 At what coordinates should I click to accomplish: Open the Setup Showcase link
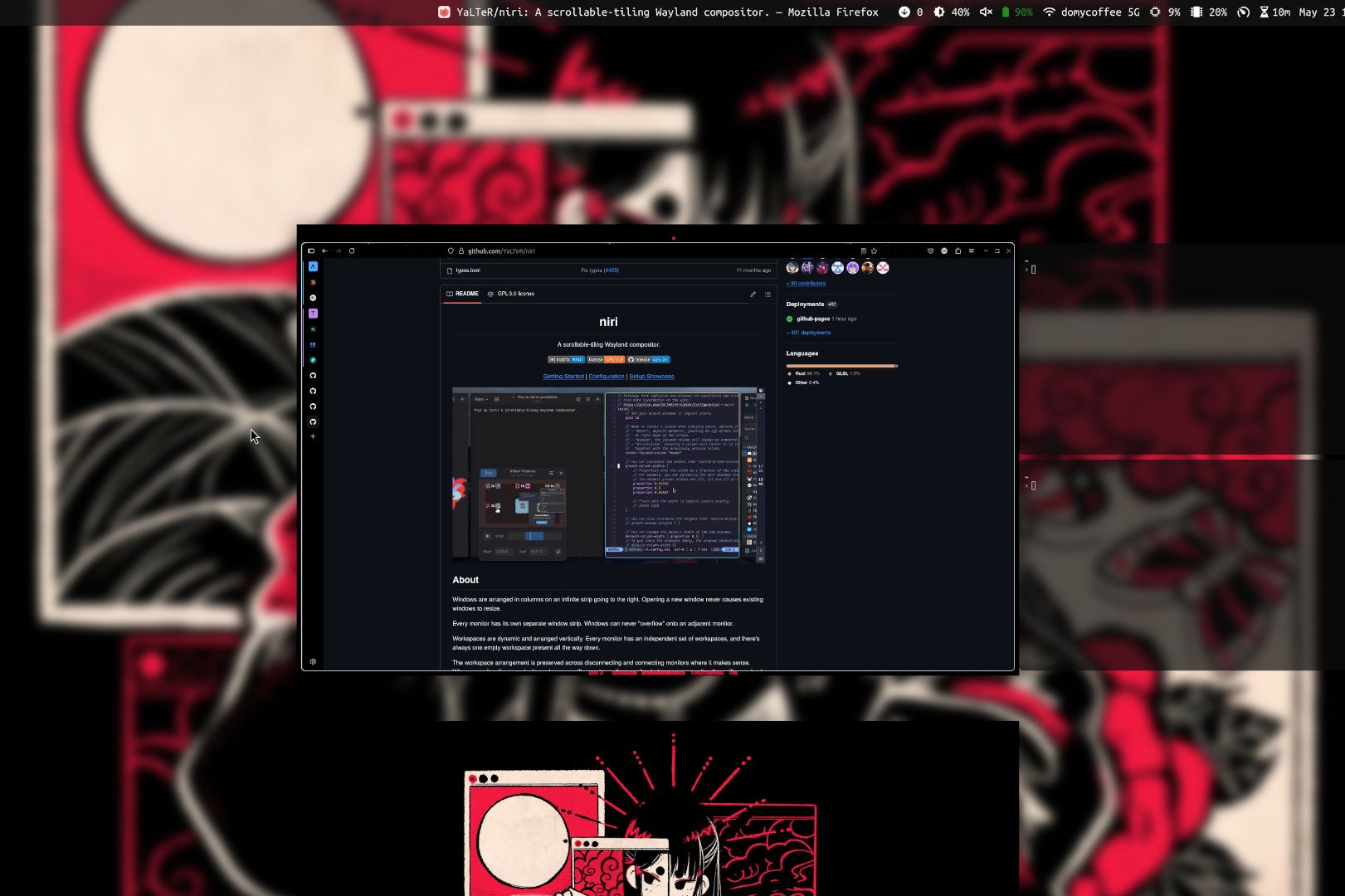click(x=651, y=377)
